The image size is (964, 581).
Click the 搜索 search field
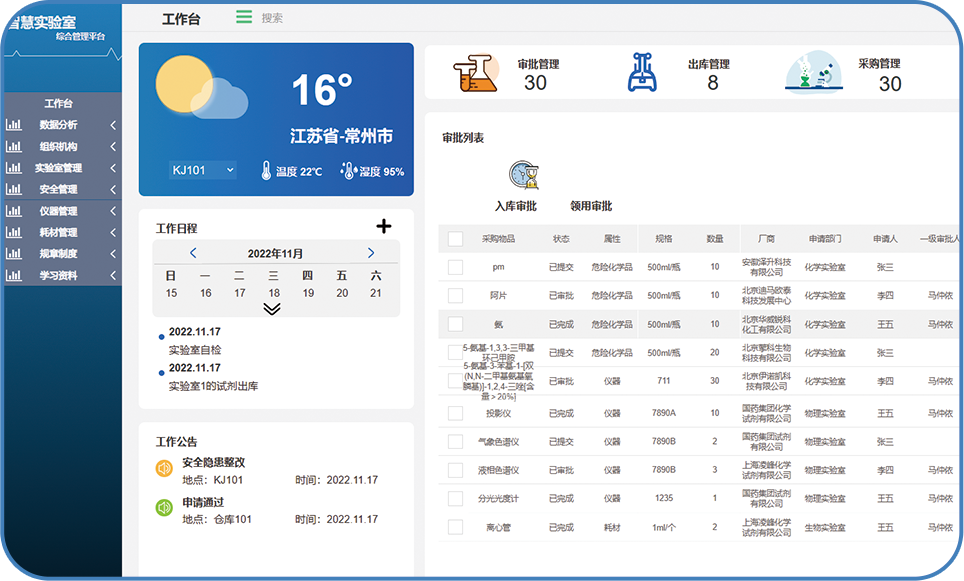(272, 18)
